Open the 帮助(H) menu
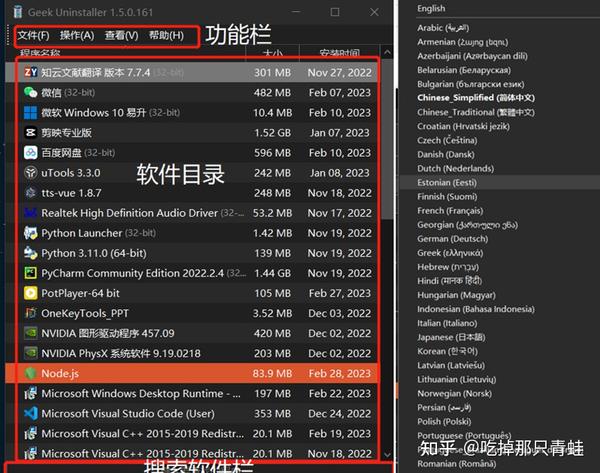The width and height of the screenshot is (600, 473). [166, 36]
